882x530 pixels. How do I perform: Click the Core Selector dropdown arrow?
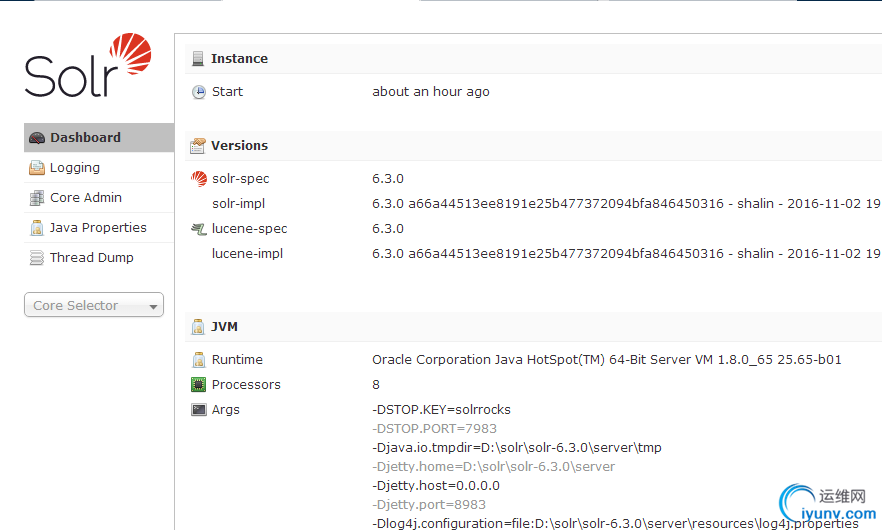tap(153, 307)
